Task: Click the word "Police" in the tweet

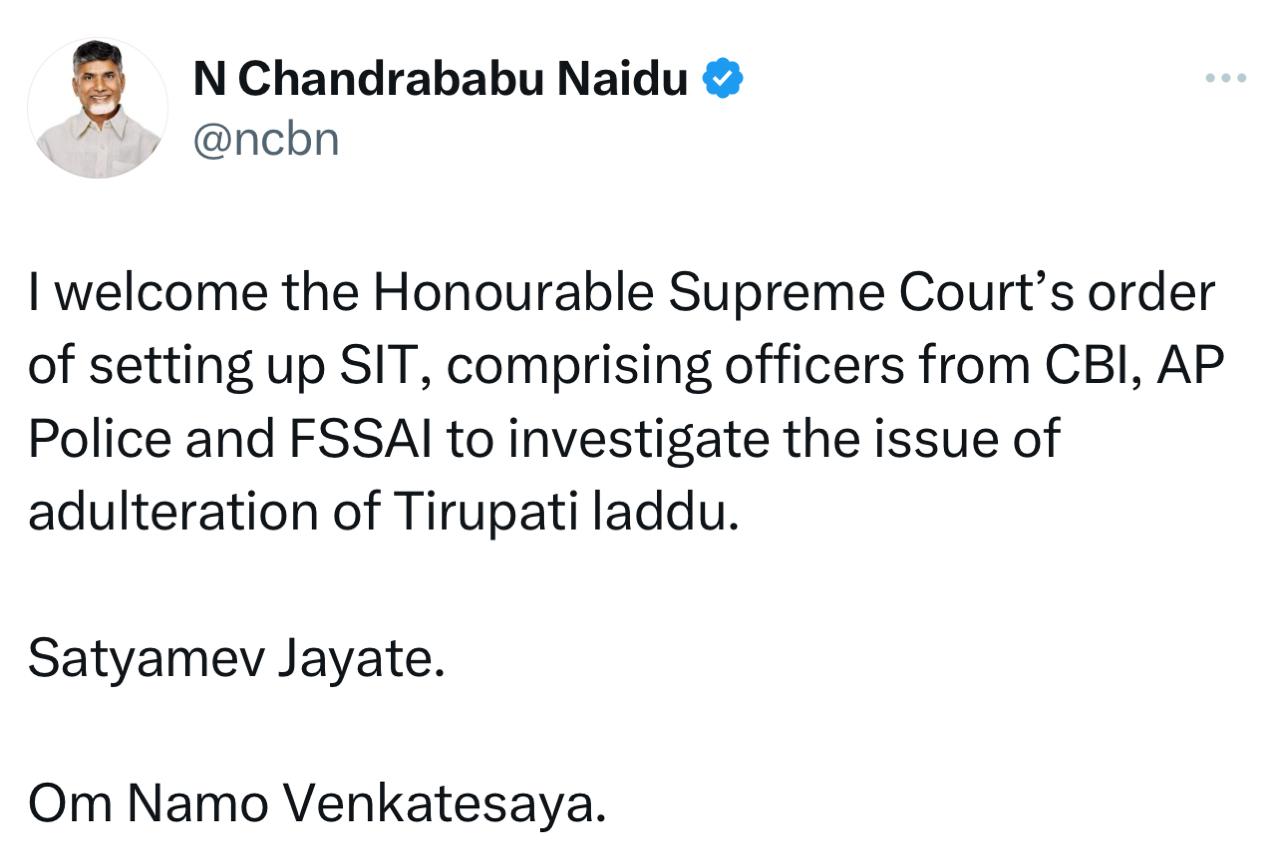Action: [100, 439]
